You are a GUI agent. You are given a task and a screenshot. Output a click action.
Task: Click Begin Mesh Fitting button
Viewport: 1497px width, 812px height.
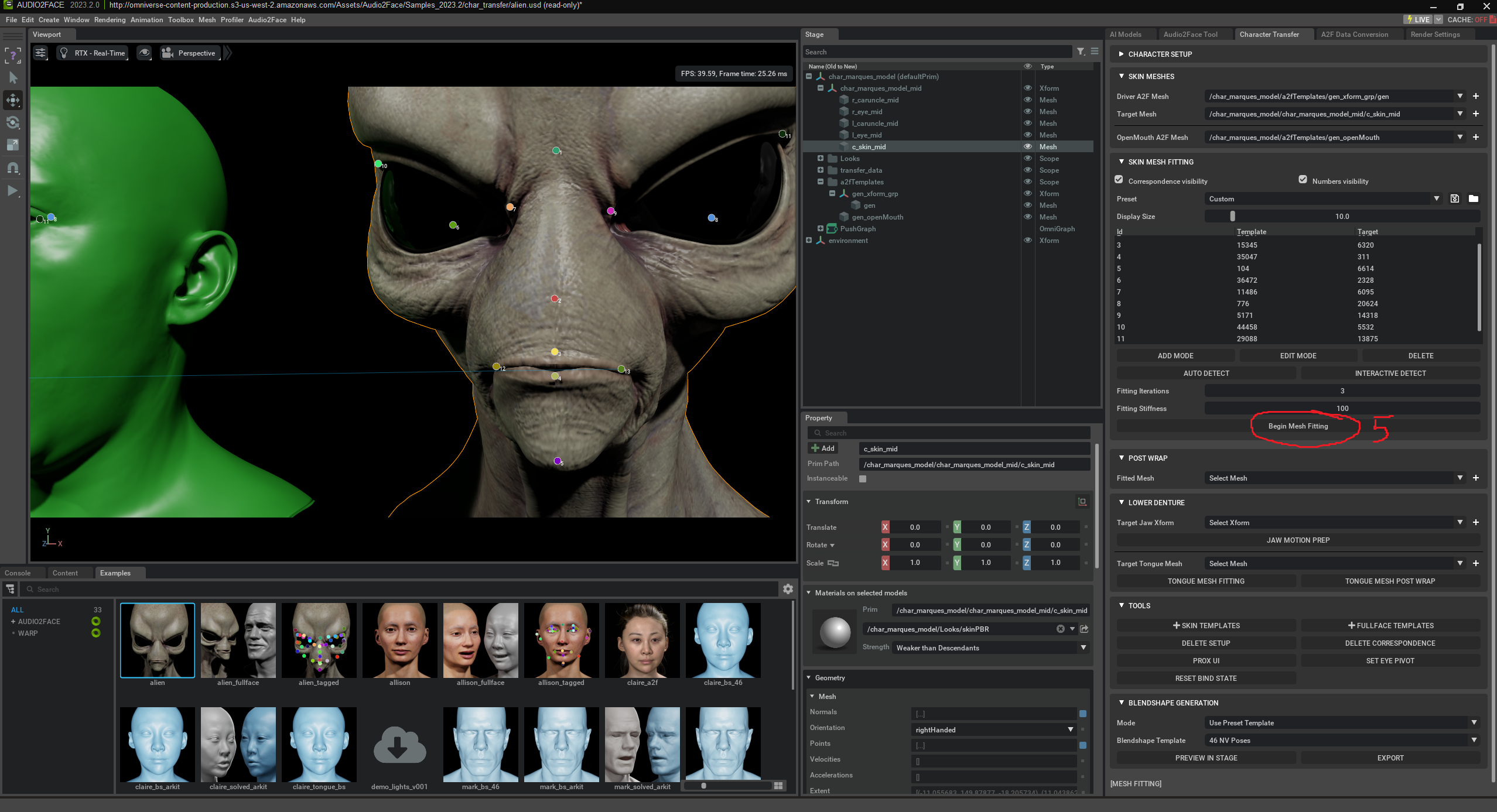click(x=1298, y=426)
